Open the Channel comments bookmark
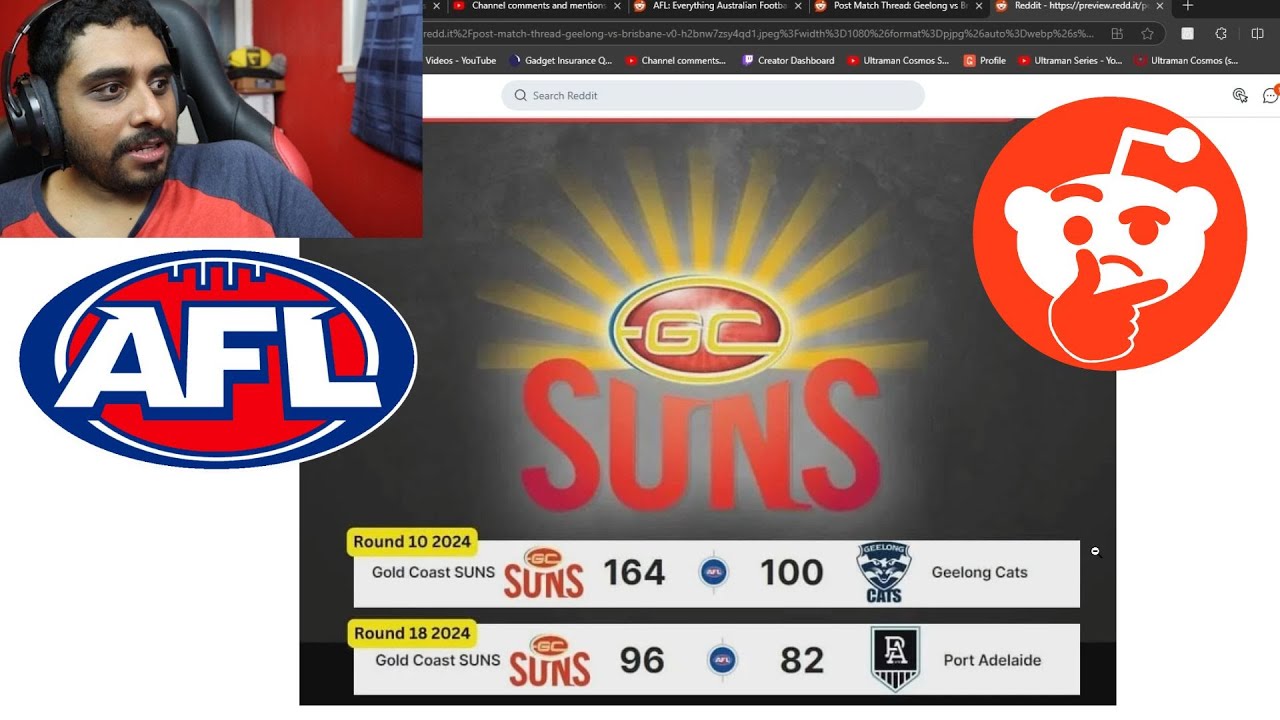This screenshot has width=1280, height=720. (x=675, y=60)
